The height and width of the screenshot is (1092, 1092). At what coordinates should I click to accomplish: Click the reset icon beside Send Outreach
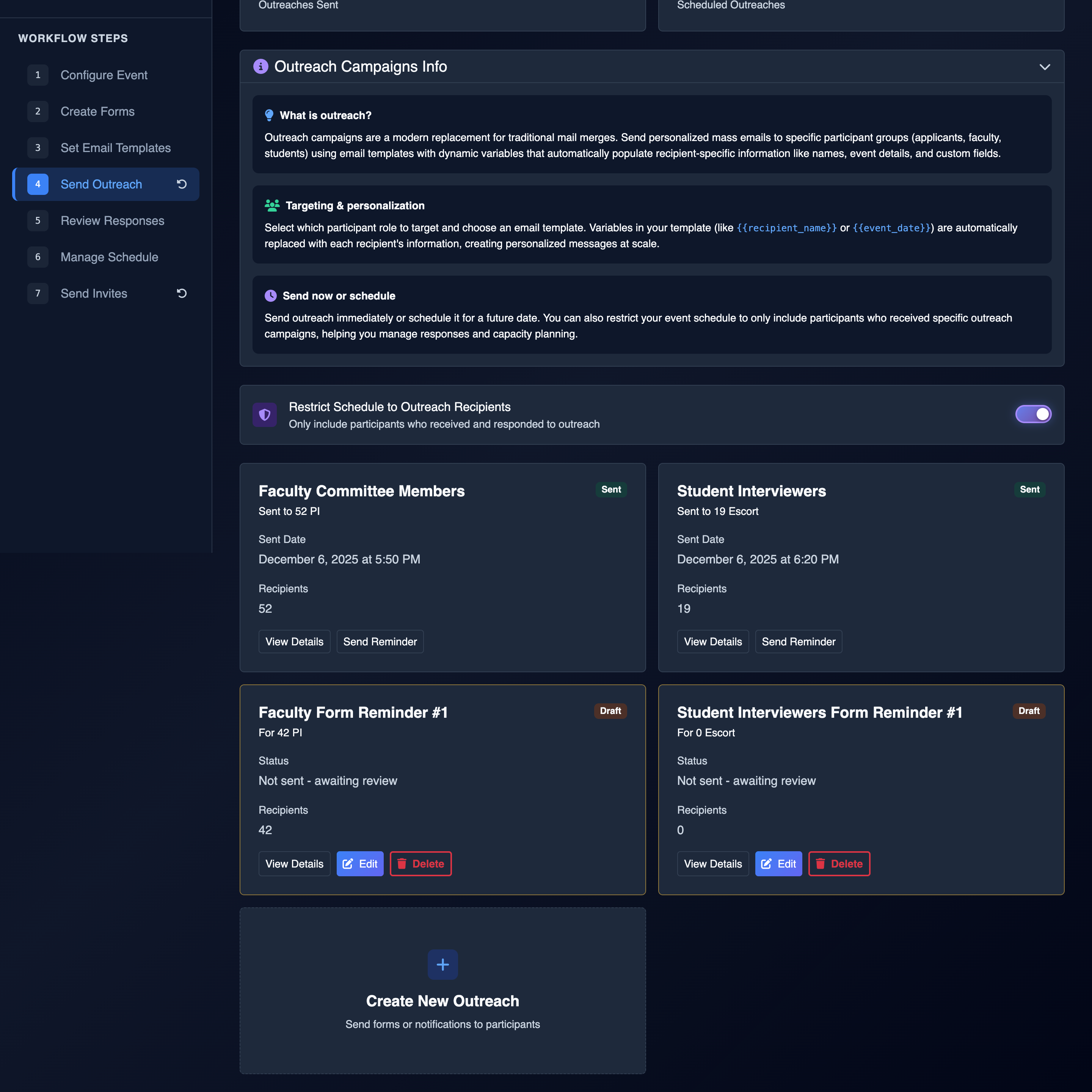pos(182,184)
